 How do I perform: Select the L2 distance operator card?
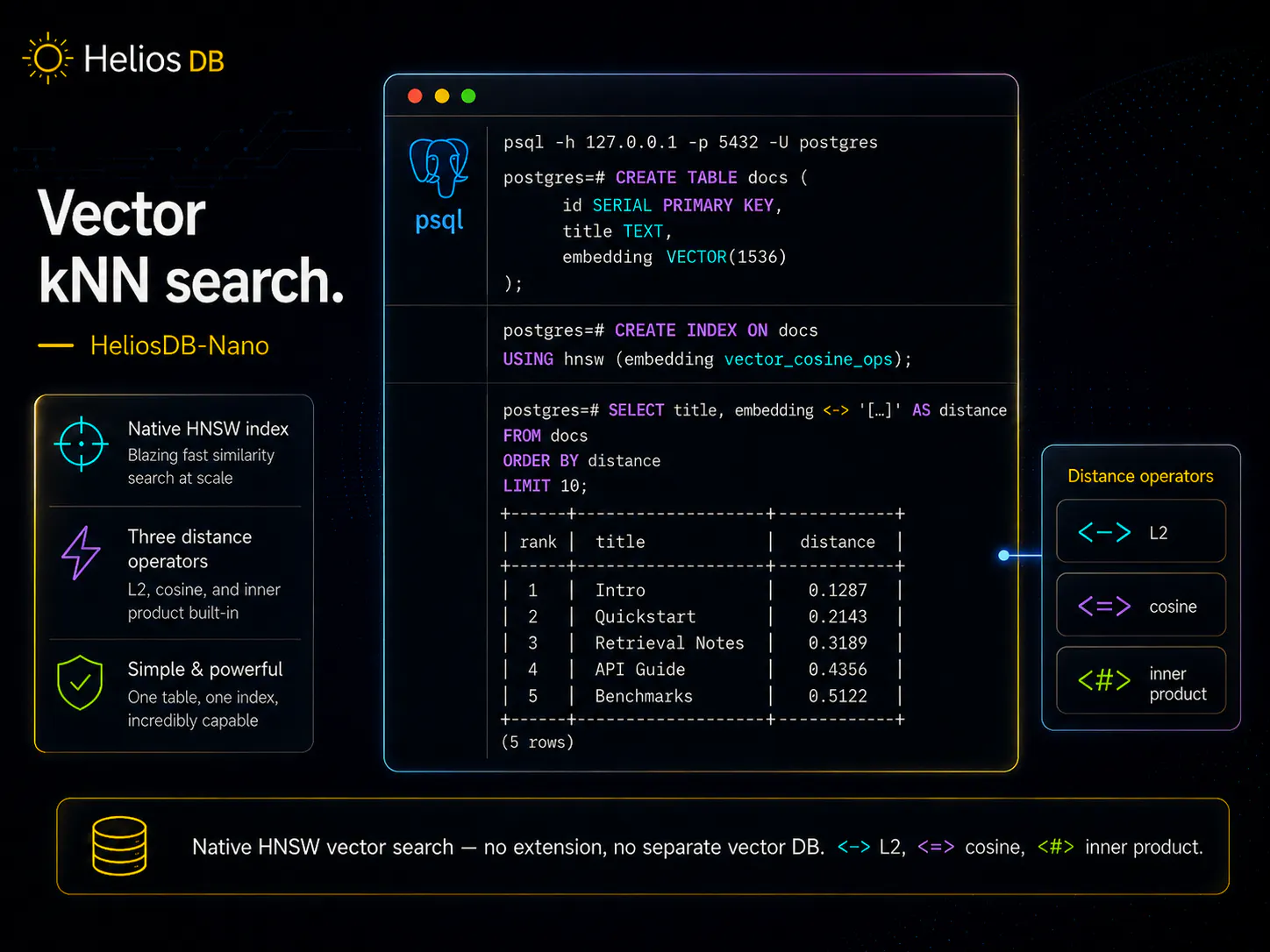(1141, 531)
